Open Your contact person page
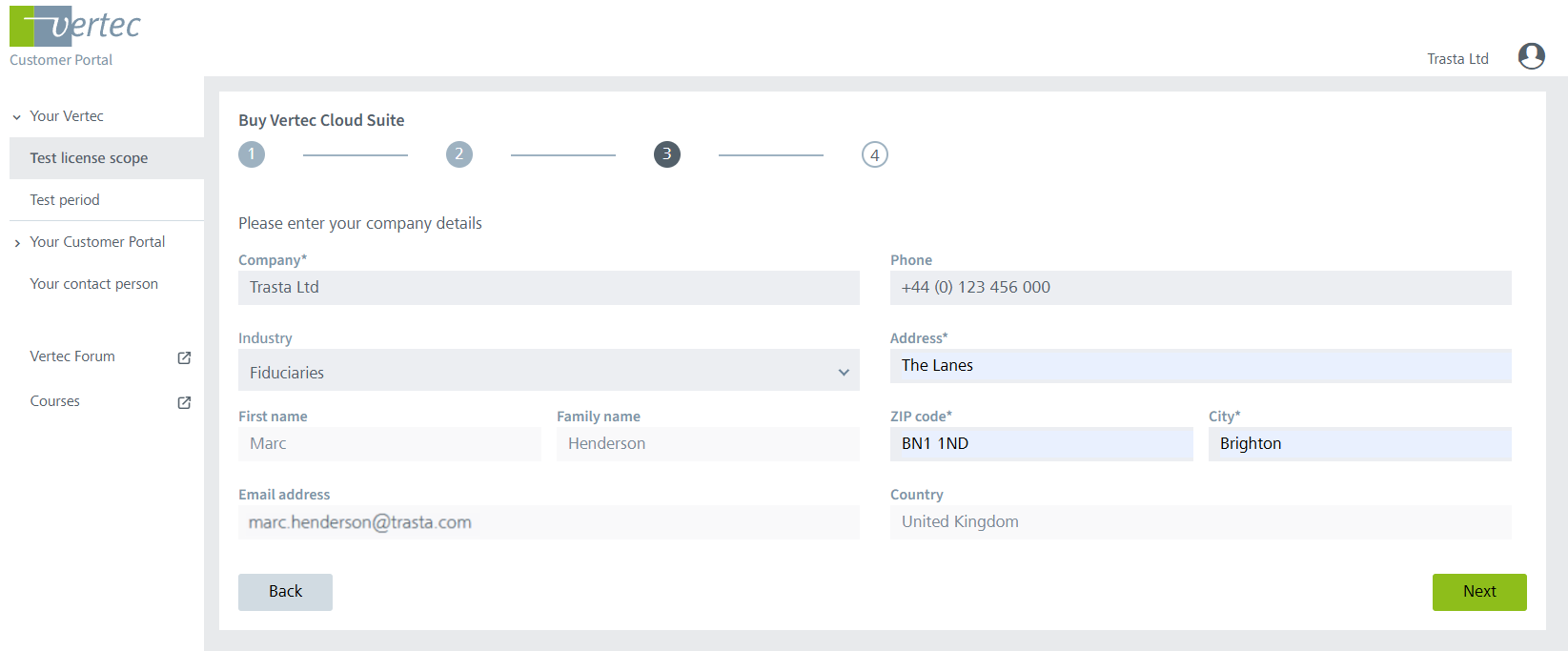Screen dimensions: 1568x651 click(x=93, y=284)
